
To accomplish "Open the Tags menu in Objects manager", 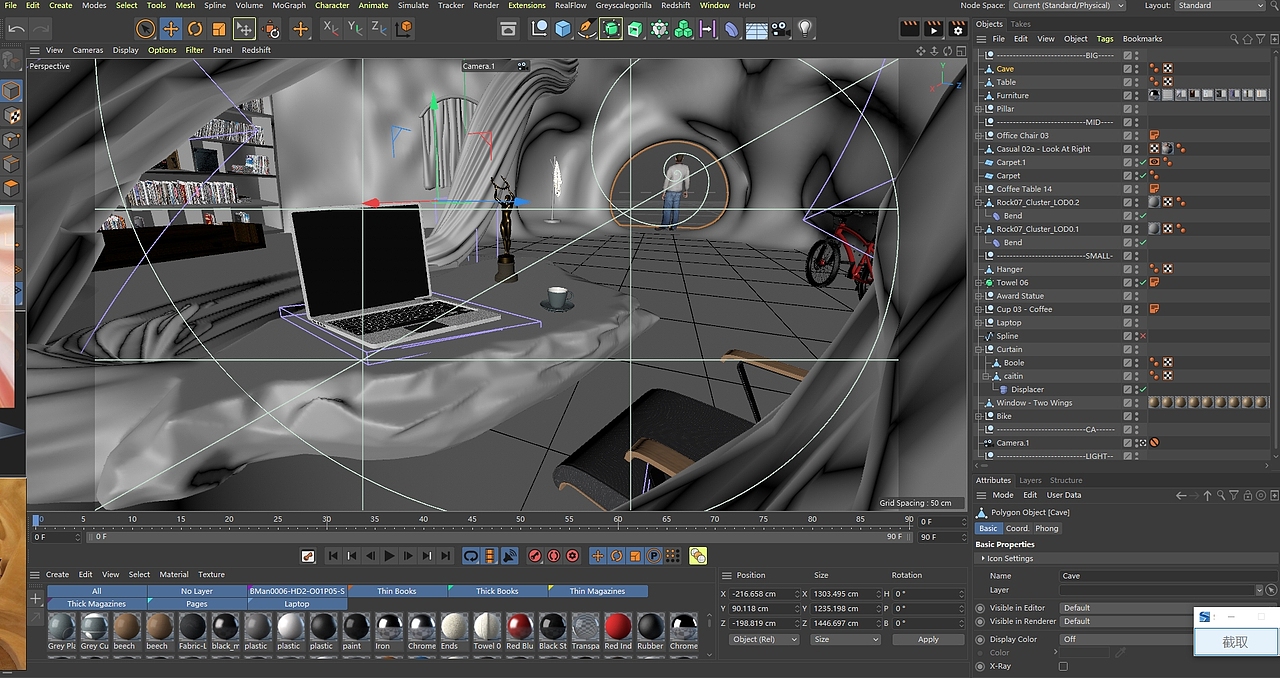I will (1104, 39).
